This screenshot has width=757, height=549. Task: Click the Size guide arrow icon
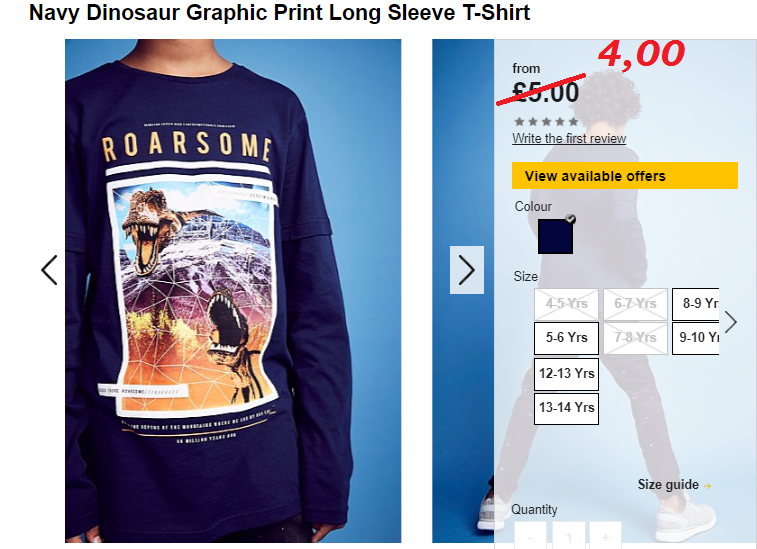click(707, 486)
